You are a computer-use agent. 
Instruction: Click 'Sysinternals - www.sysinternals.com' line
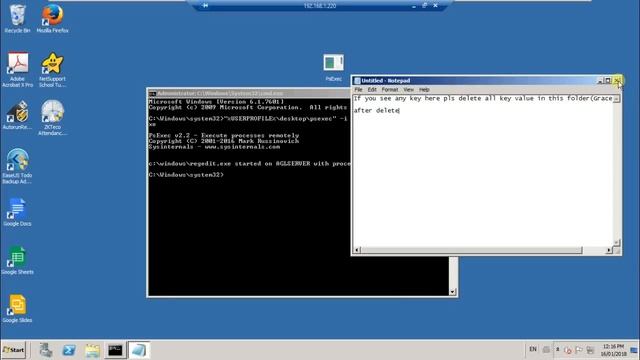[214, 147]
